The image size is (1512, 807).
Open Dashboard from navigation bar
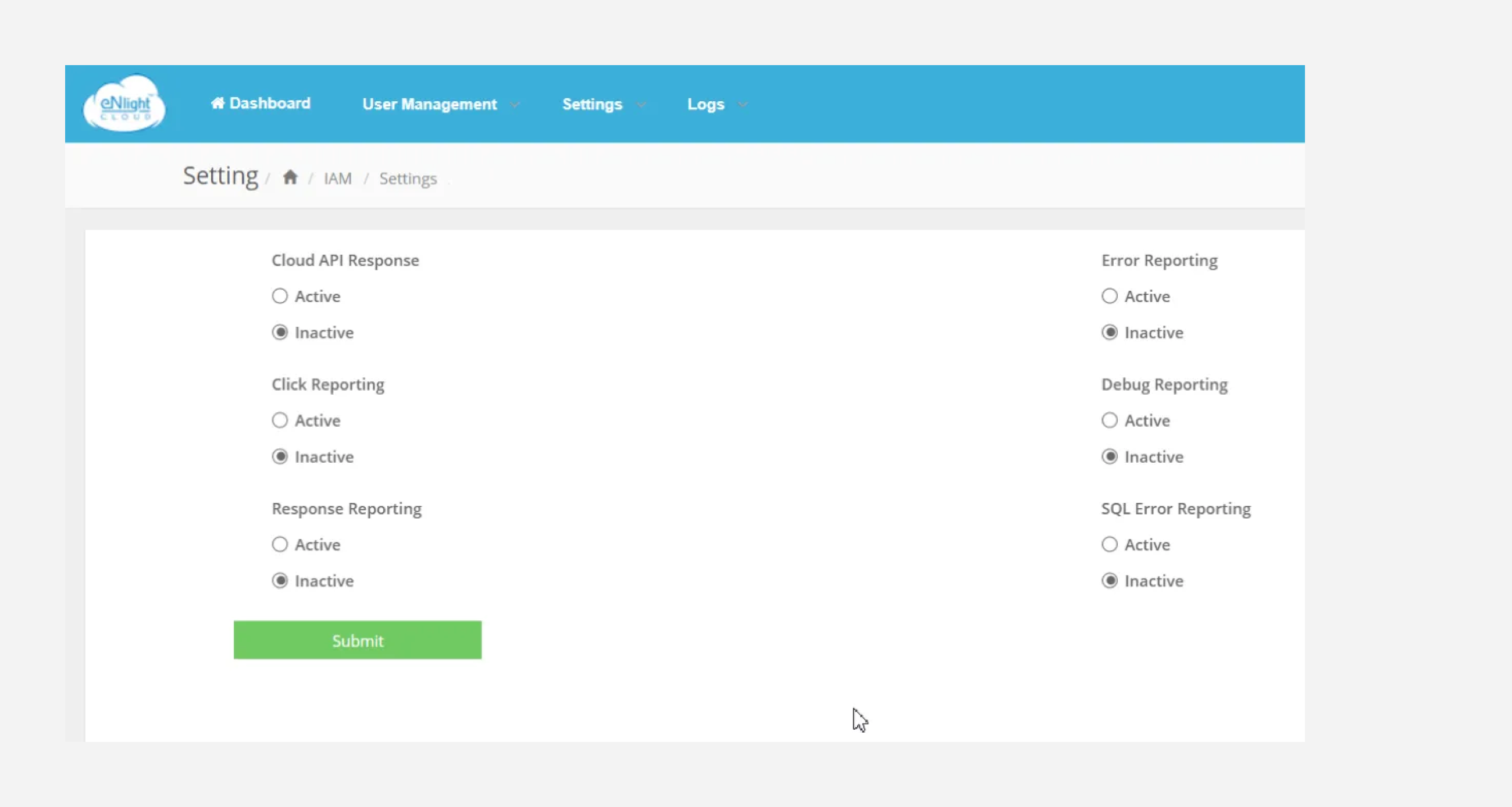point(261,103)
